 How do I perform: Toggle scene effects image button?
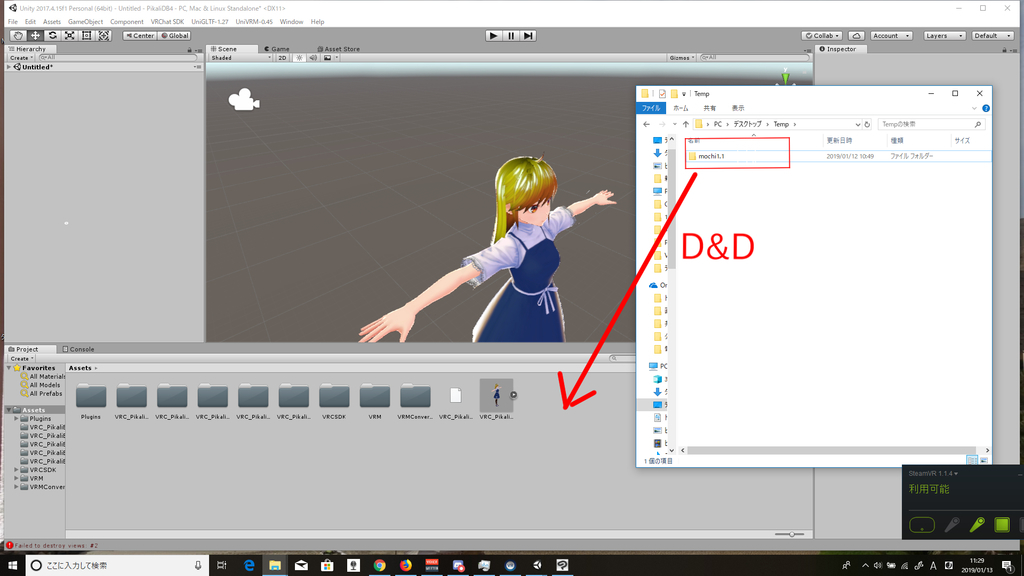327,57
